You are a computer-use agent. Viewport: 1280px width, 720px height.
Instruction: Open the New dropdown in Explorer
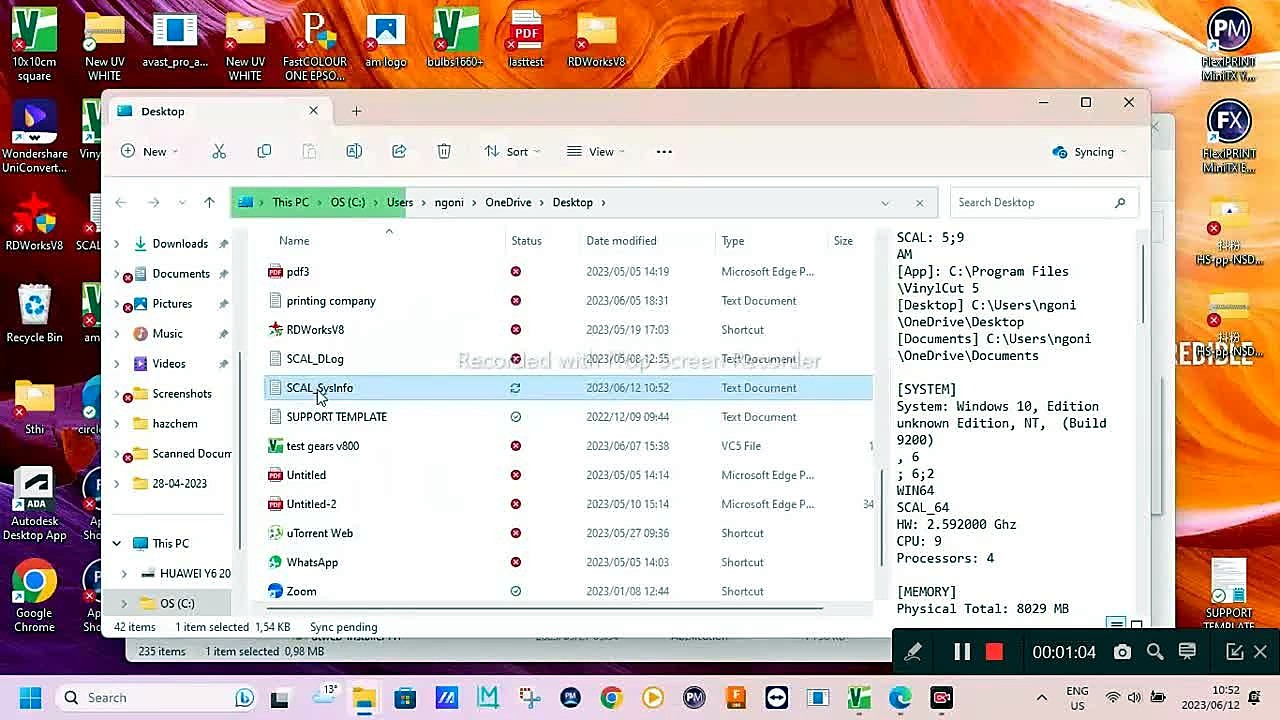150,152
